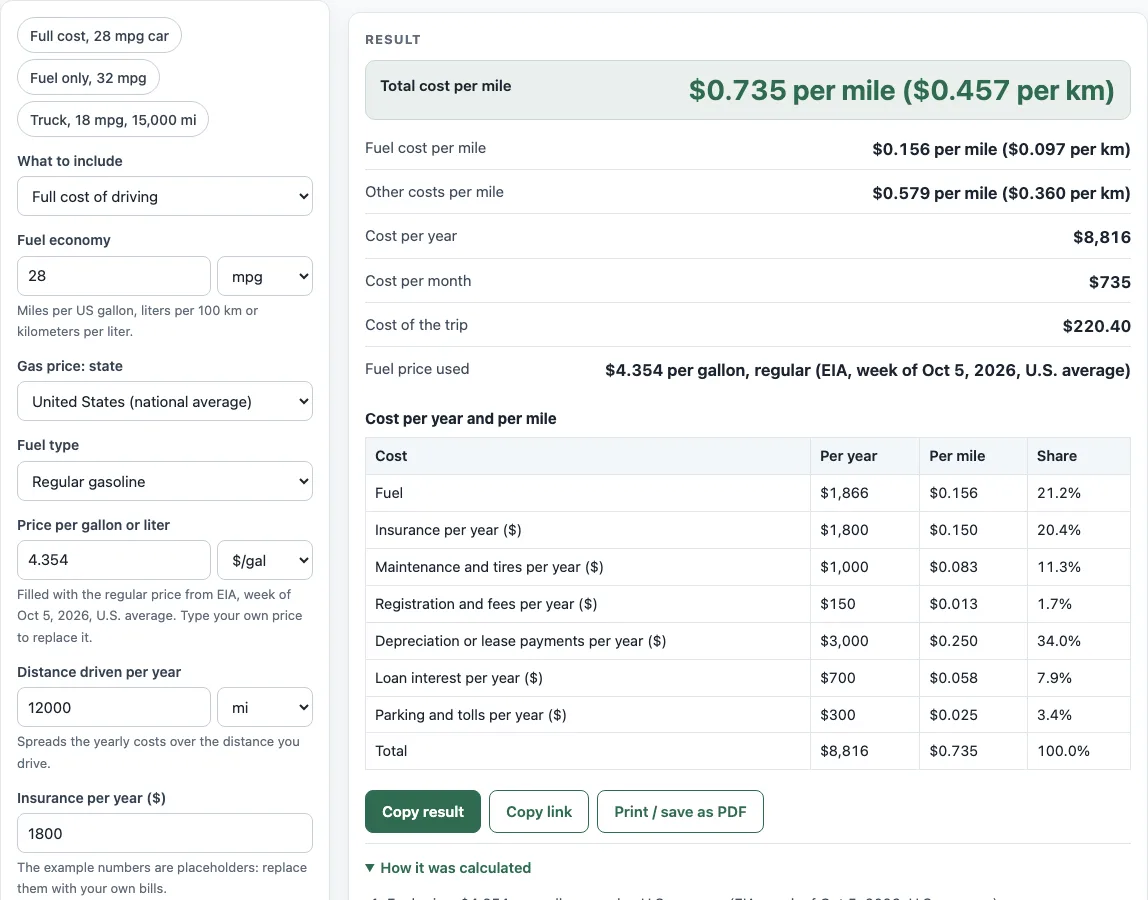The image size is (1148, 900).
Task: Click the Fuel price used value text
Action: click(868, 371)
